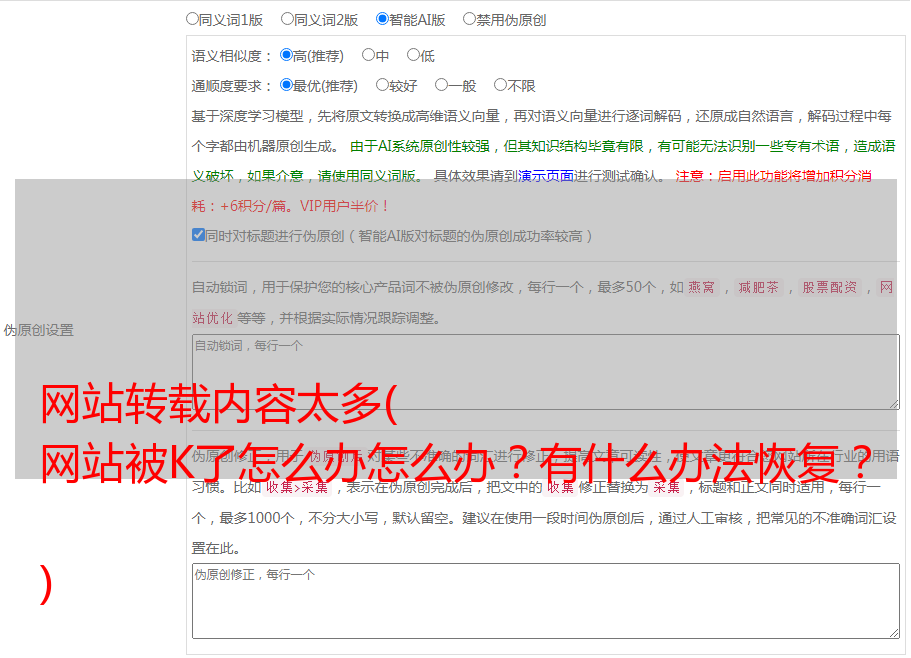Set 语义相似度 to 高(推荐)
Screen dimensions: 911x658
pyautogui.click(x=286, y=55)
